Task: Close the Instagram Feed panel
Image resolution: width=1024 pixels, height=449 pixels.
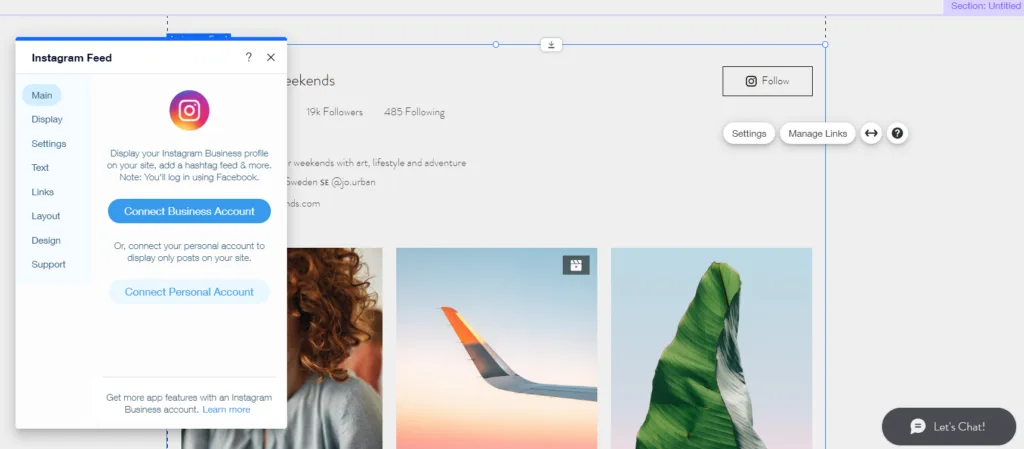Action: pos(271,57)
